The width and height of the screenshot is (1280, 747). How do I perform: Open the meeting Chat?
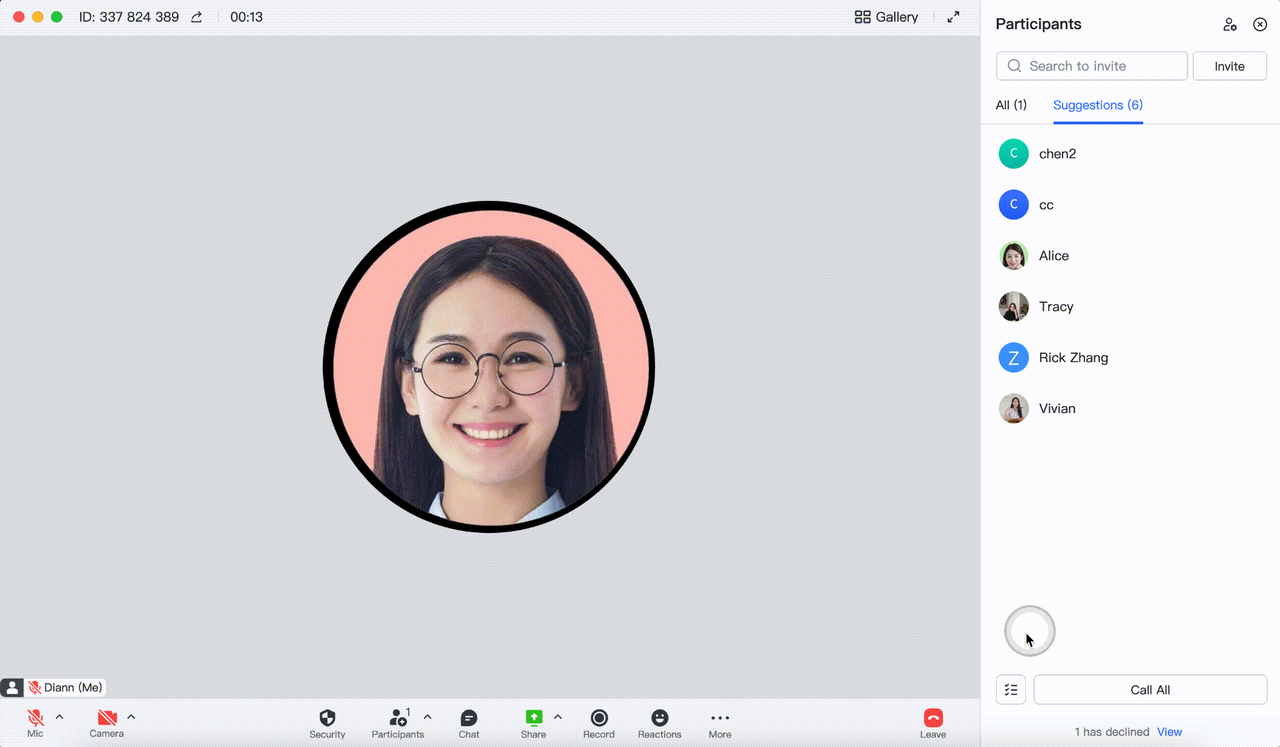[x=468, y=718]
